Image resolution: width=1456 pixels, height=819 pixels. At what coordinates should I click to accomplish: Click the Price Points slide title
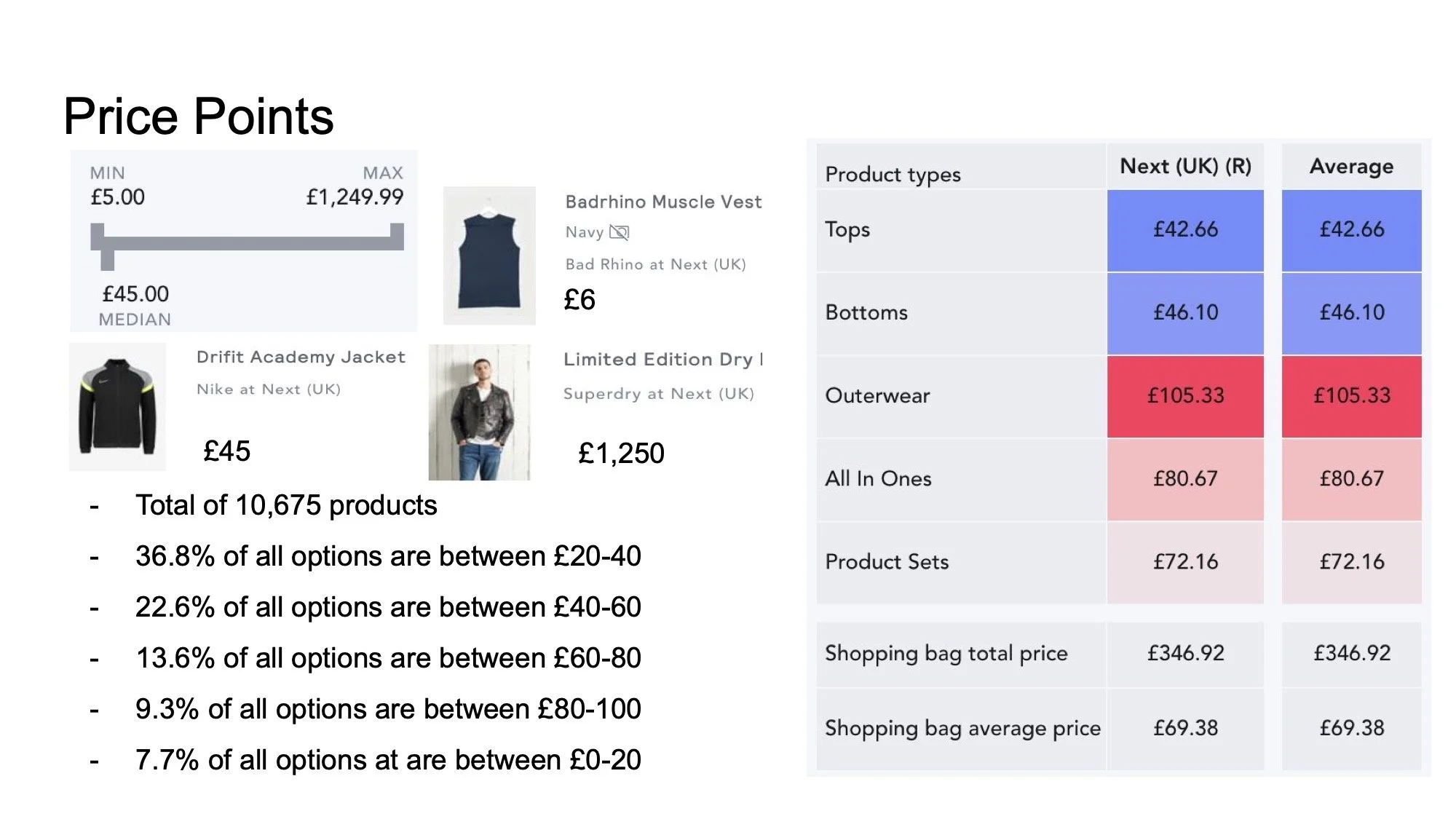click(x=198, y=116)
